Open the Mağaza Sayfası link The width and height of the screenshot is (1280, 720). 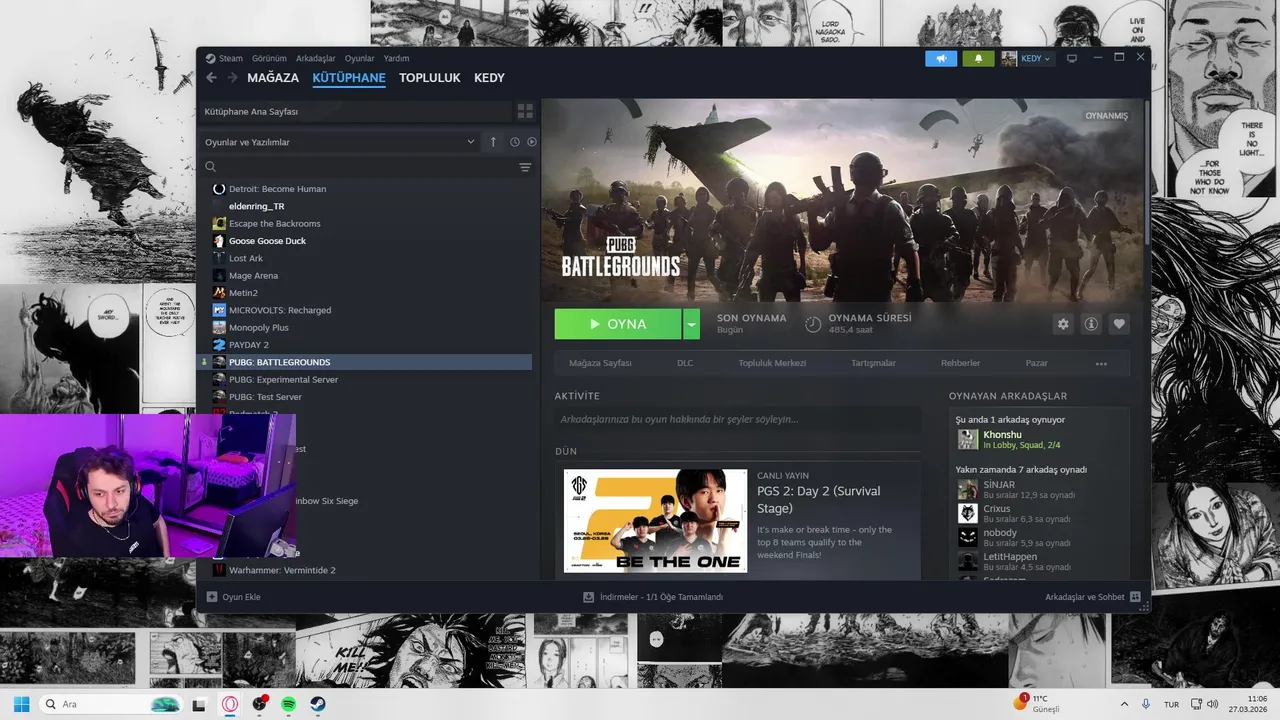click(x=600, y=363)
